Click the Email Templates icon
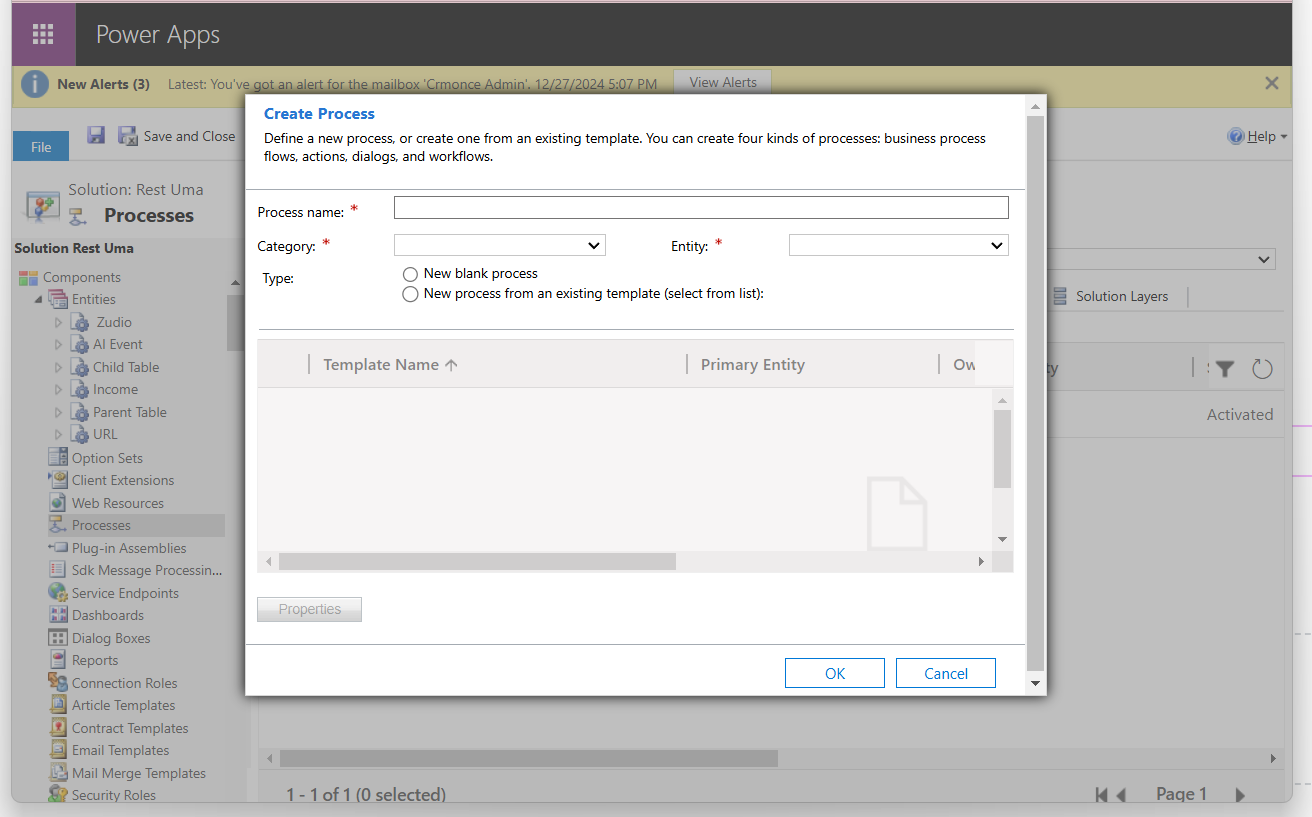 (58, 750)
